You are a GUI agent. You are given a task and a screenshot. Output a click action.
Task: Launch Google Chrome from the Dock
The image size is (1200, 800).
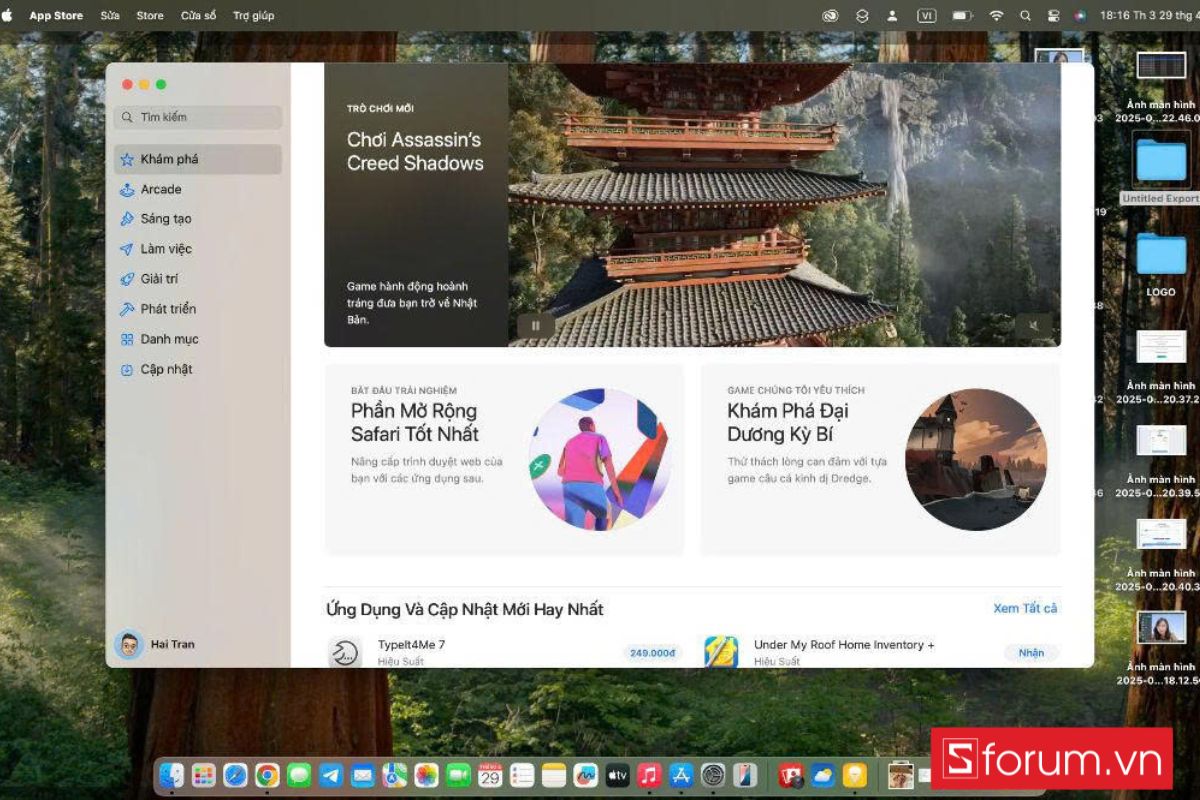tap(267, 775)
